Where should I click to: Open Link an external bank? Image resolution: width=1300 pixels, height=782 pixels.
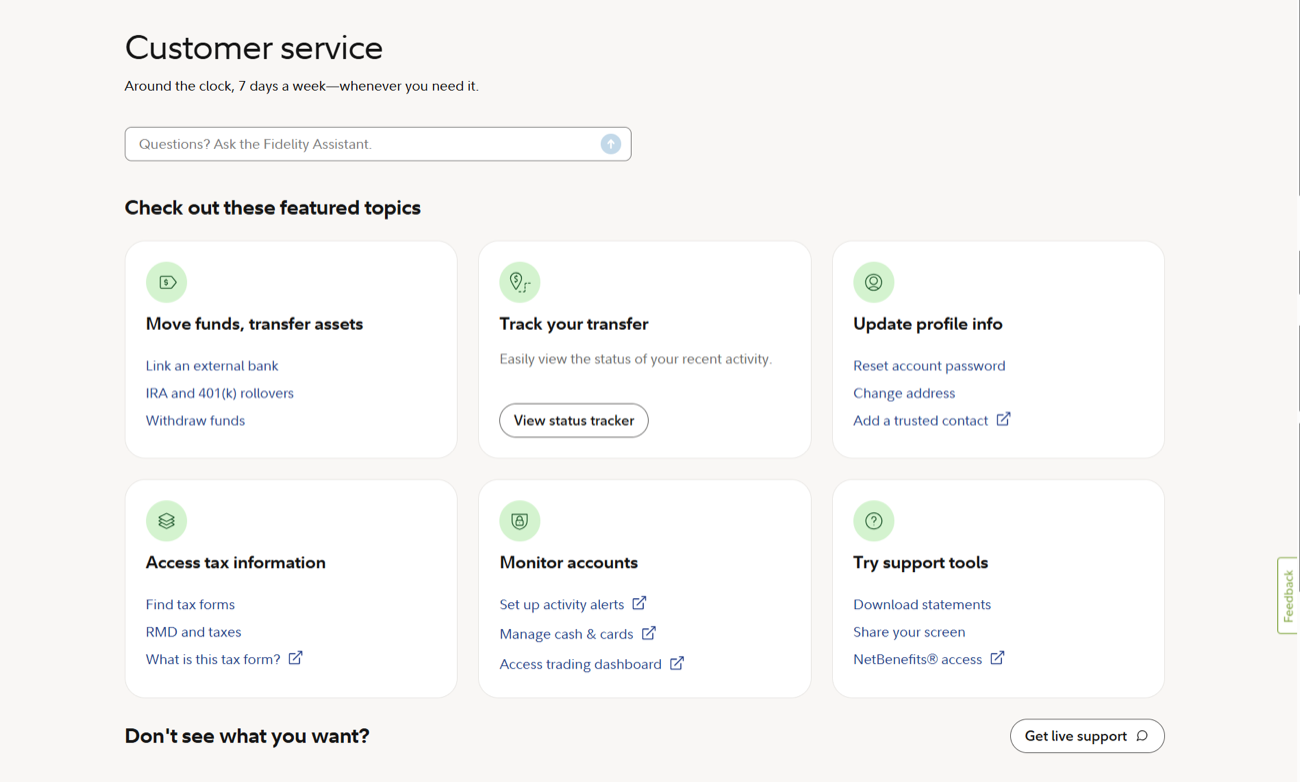point(212,366)
